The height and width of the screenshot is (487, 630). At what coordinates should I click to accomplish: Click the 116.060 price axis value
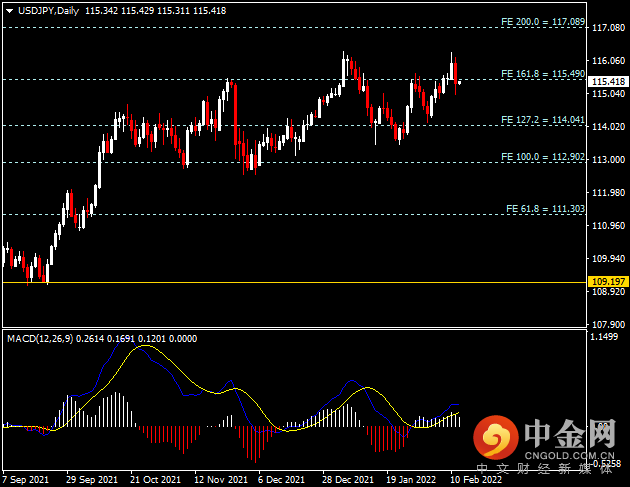608,61
